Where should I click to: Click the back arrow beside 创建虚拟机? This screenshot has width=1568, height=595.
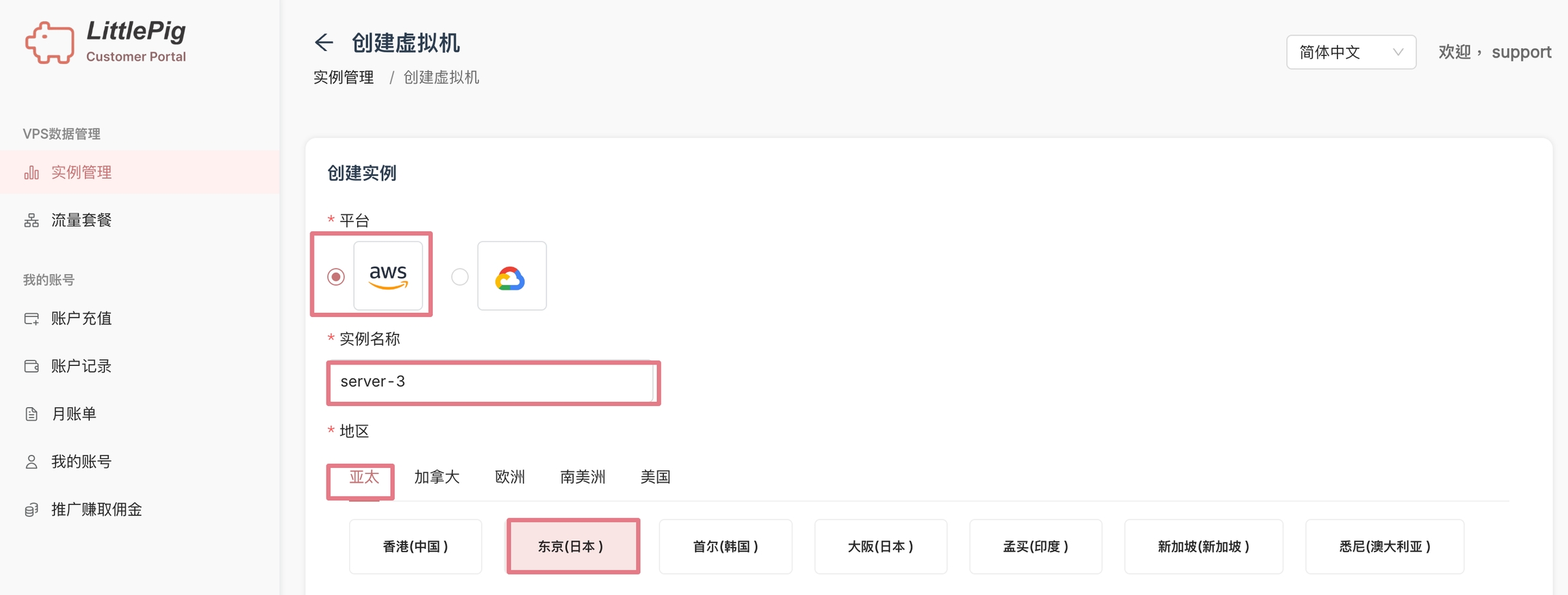324,43
